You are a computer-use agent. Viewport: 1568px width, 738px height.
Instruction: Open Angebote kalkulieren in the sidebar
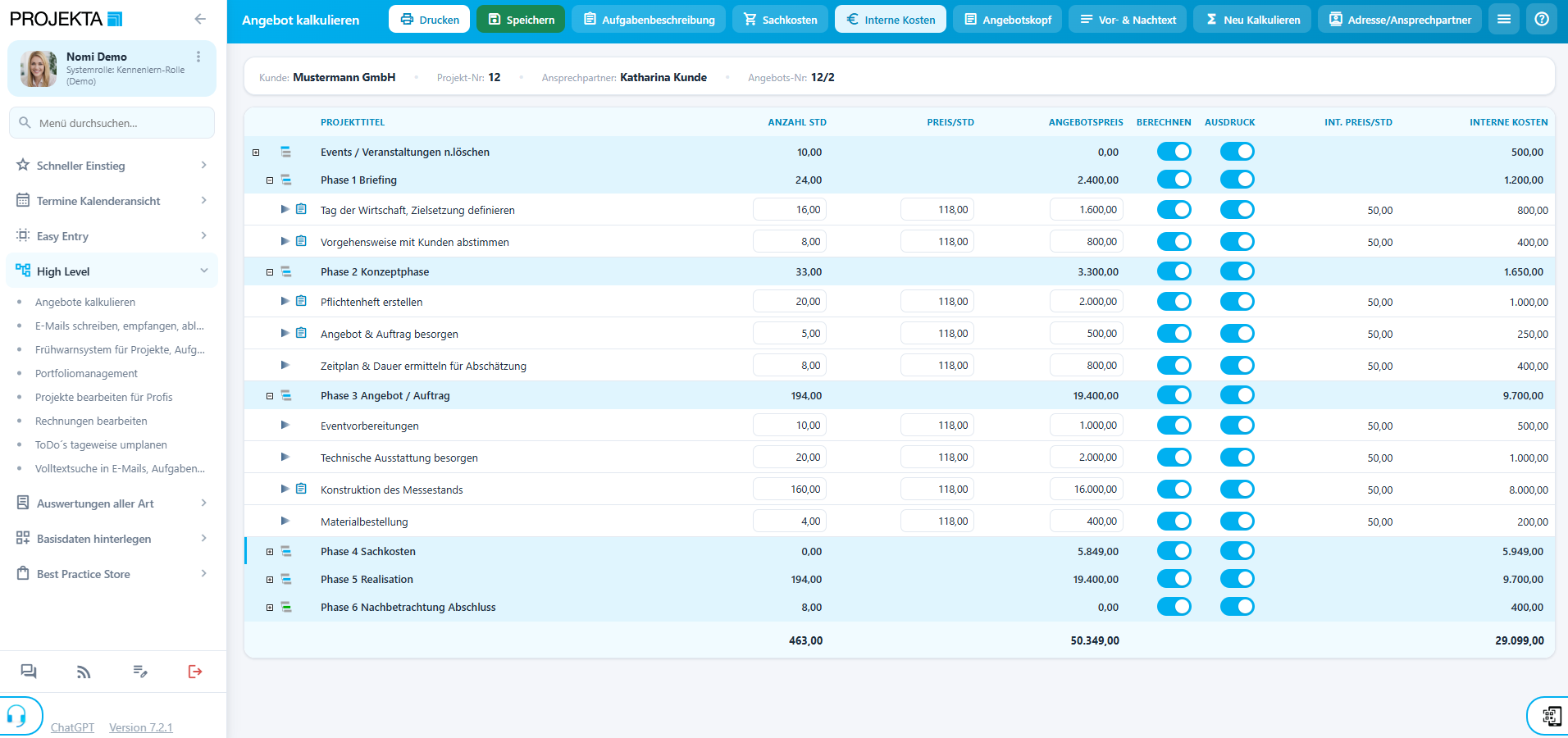tap(85, 302)
